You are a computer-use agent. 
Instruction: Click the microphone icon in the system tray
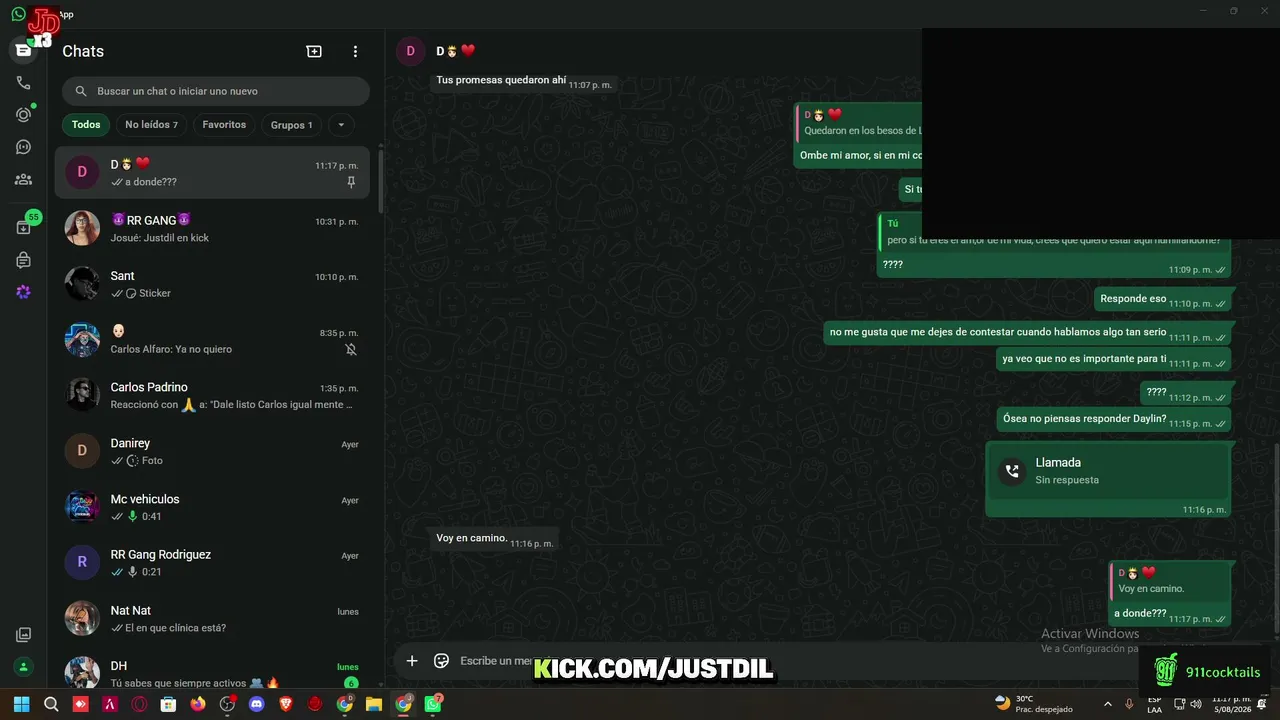(x=1129, y=704)
